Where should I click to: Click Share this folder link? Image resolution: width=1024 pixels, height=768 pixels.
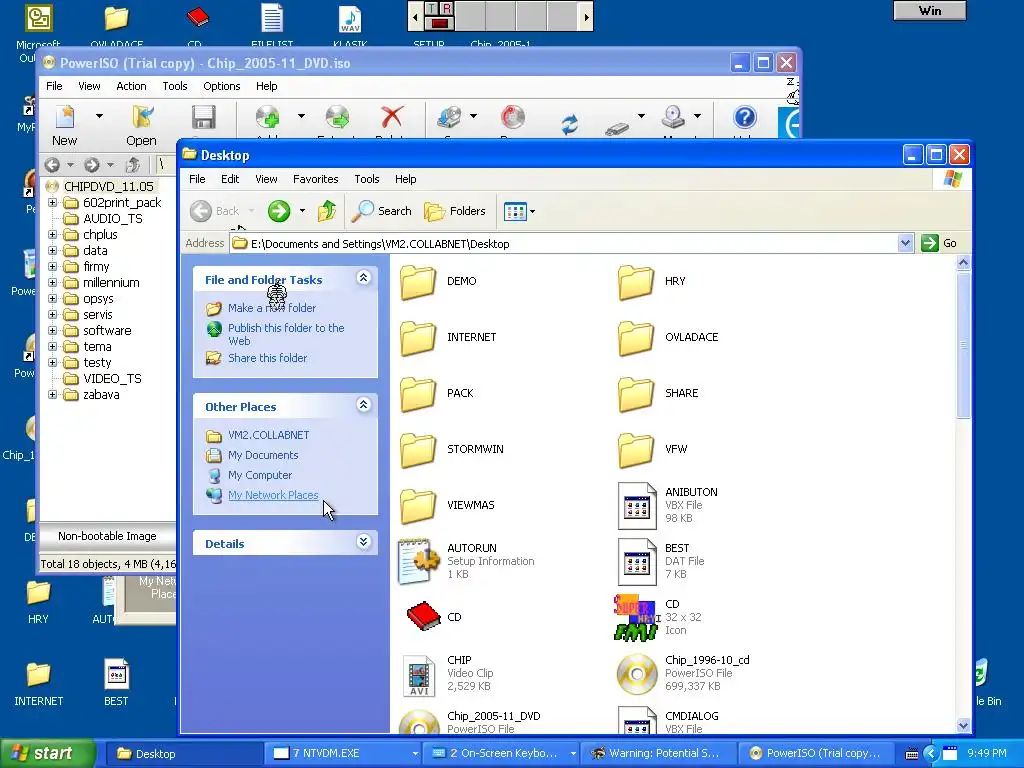pyautogui.click(x=267, y=358)
